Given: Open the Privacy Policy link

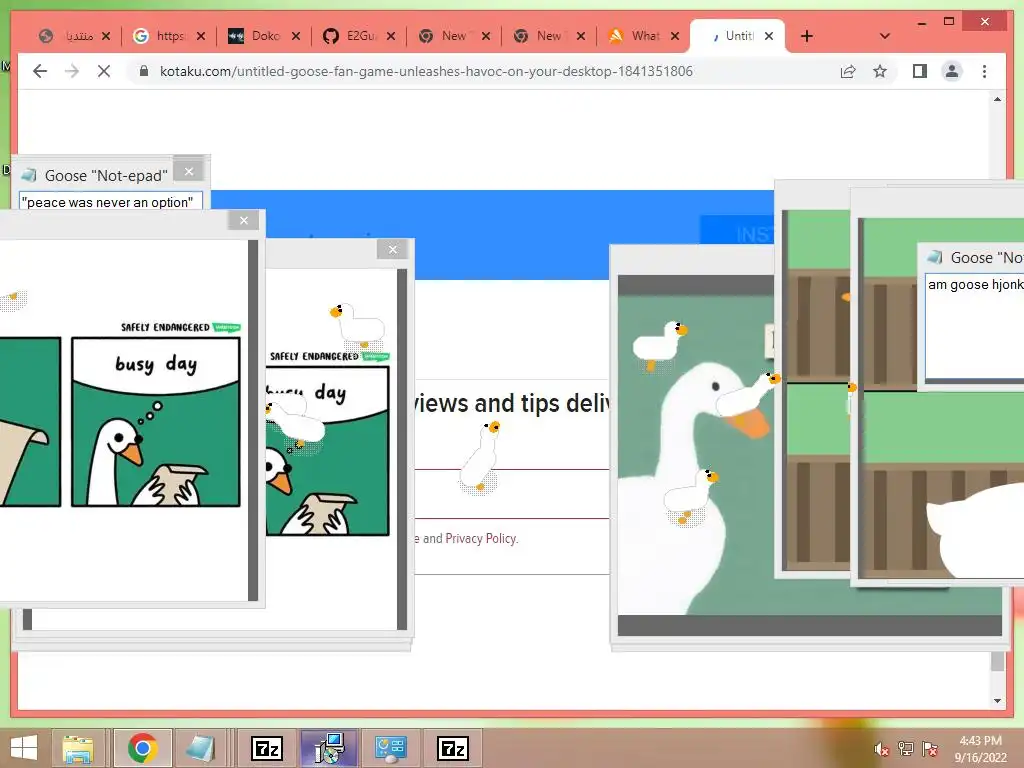Looking at the screenshot, I should (x=481, y=538).
